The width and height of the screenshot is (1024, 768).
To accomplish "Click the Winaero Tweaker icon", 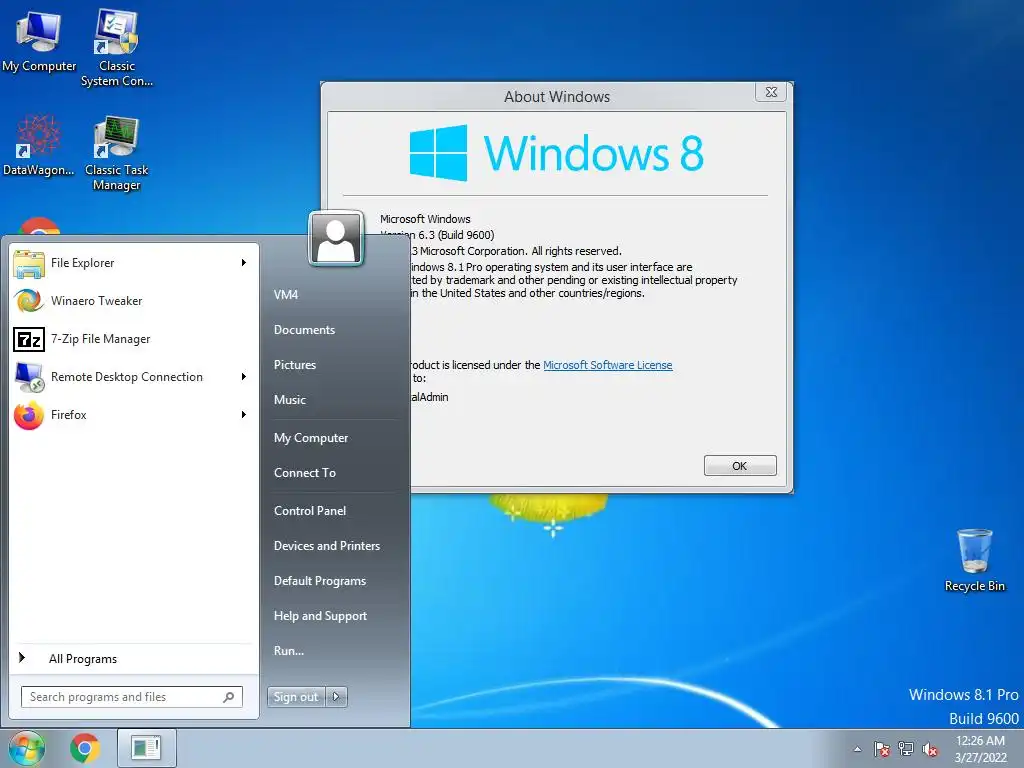I will pos(29,301).
